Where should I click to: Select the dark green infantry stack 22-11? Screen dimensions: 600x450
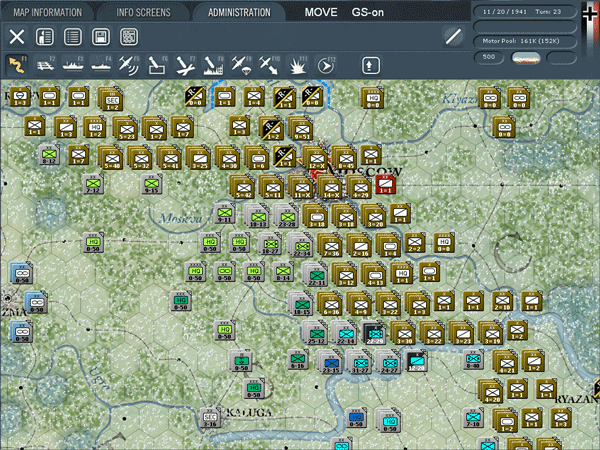pos(316,274)
